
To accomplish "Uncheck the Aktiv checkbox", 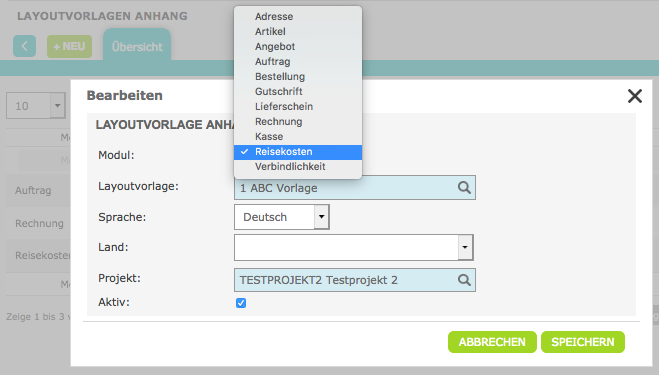I will click(241, 303).
